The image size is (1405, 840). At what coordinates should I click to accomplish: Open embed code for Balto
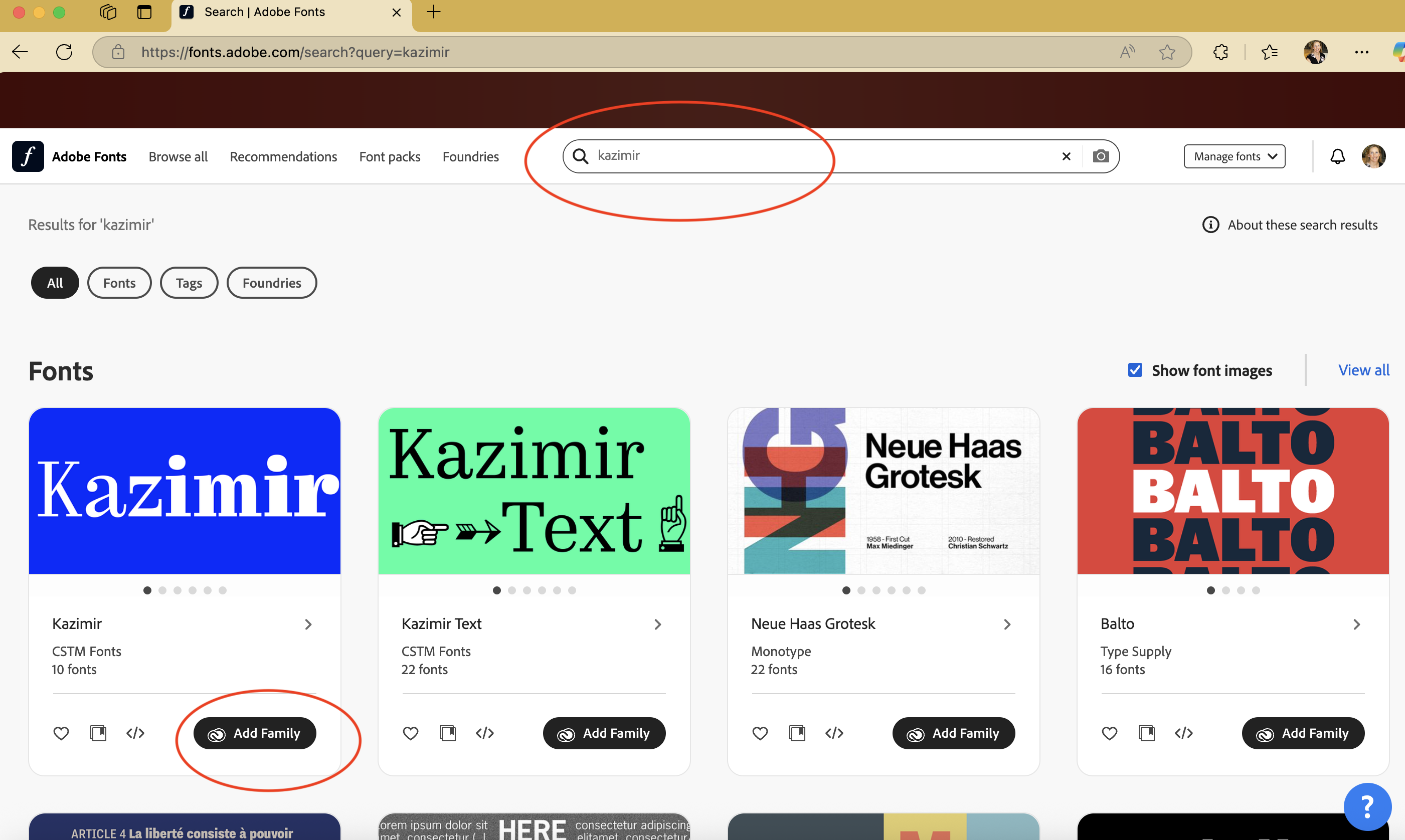point(1183,733)
